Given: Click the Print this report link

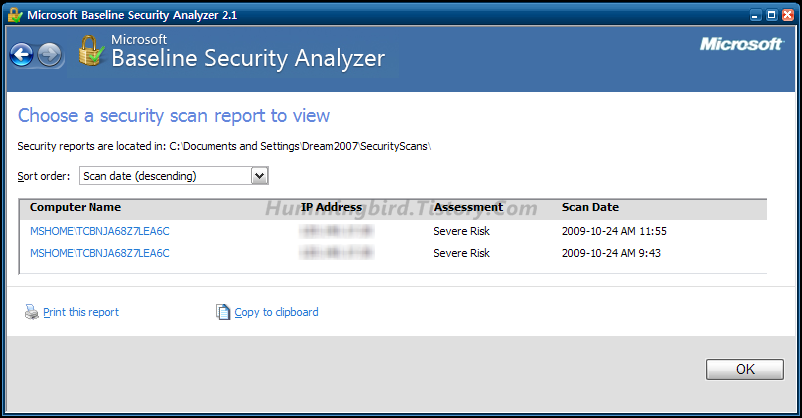Looking at the screenshot, I should pyautogui.click(x=81, y=312).
